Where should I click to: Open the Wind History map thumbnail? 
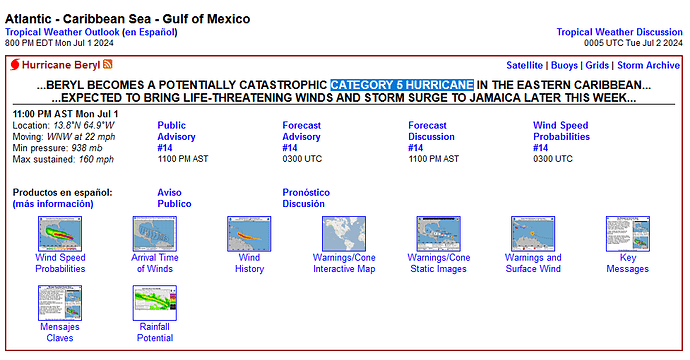pos(249,234)
